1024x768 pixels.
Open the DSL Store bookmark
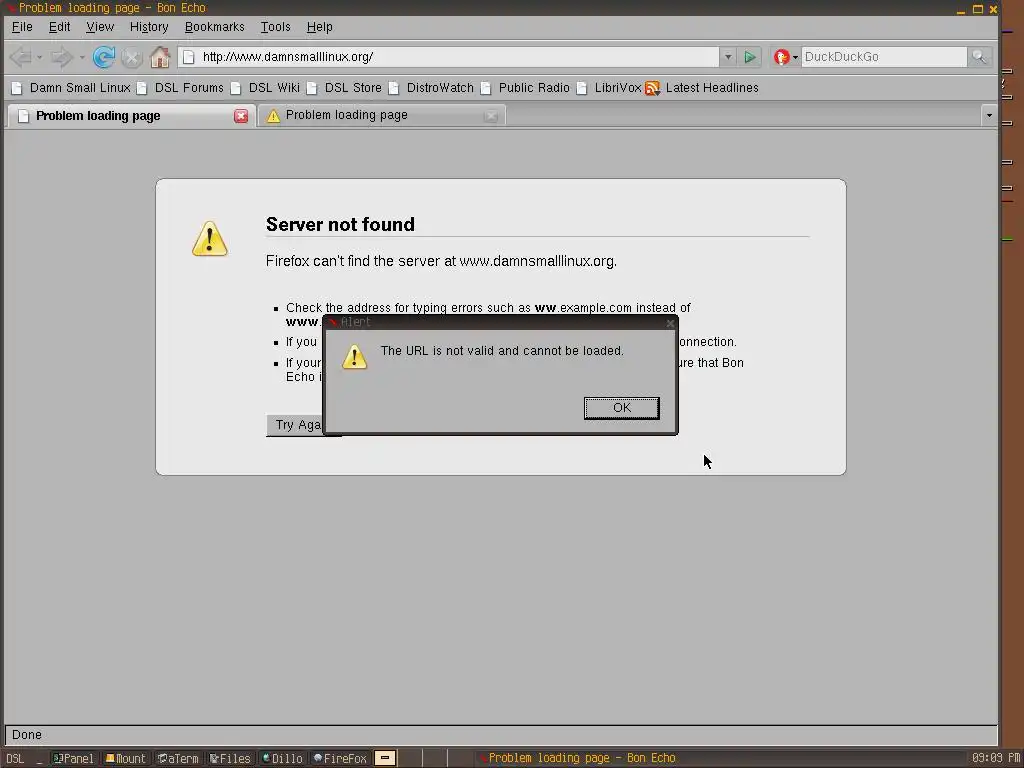pos(344,88)
